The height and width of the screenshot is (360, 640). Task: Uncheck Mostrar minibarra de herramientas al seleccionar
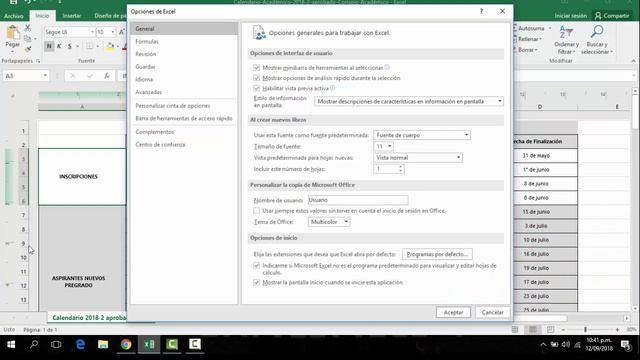click(x=256, y=67)
